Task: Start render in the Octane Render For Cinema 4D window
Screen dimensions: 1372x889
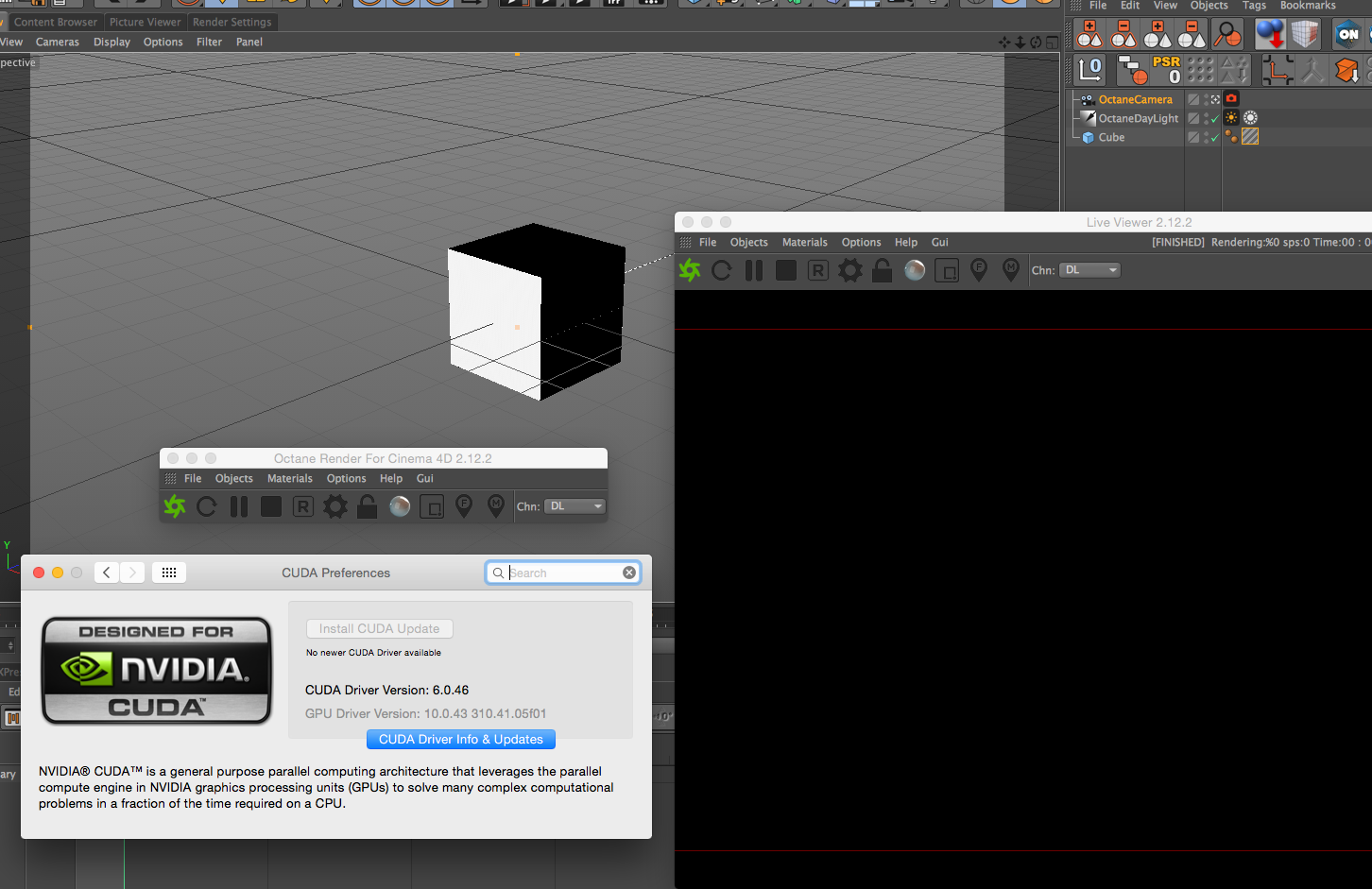Action: coord(175,506)
